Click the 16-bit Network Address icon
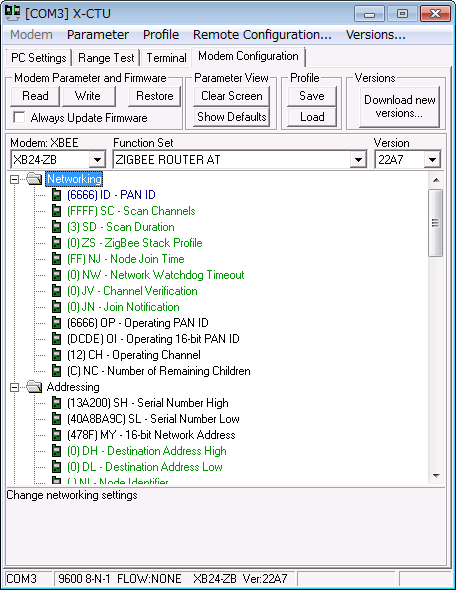This screenshot has width=456, height=590. coord(56,435)
